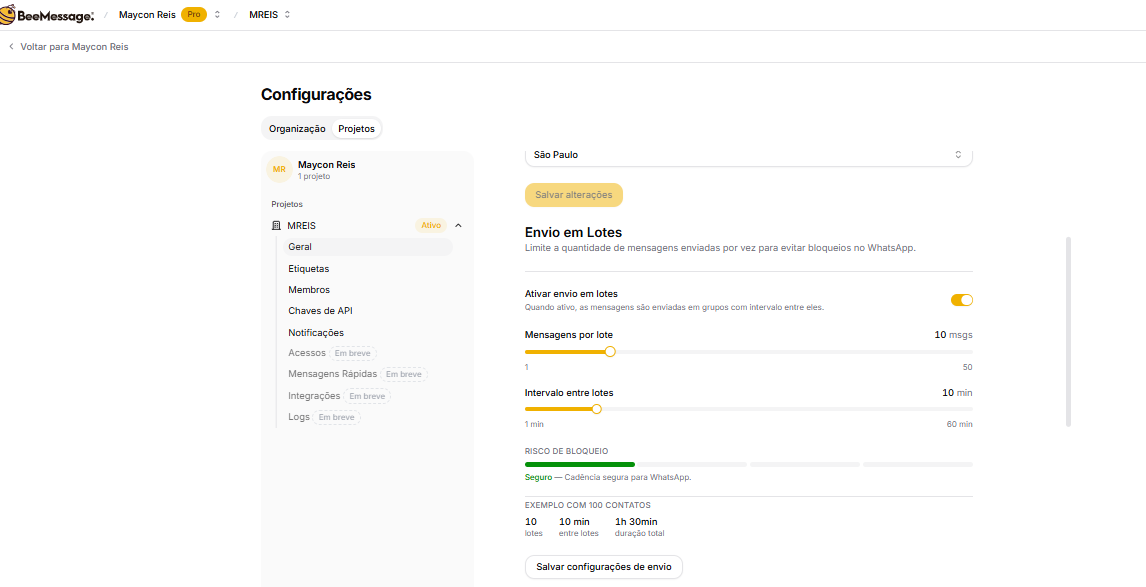1146x587 pixels.
Task: Switch to the Organização tab
Action: click(x=297, y=129)
